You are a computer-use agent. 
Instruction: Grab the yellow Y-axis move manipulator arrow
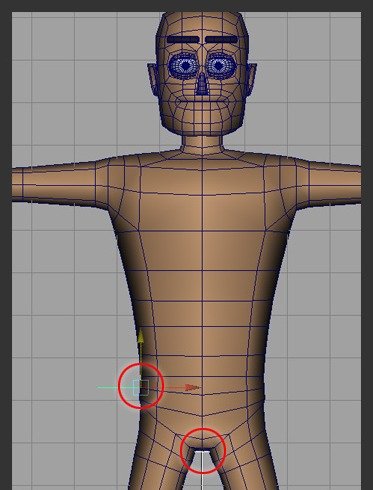141,337
